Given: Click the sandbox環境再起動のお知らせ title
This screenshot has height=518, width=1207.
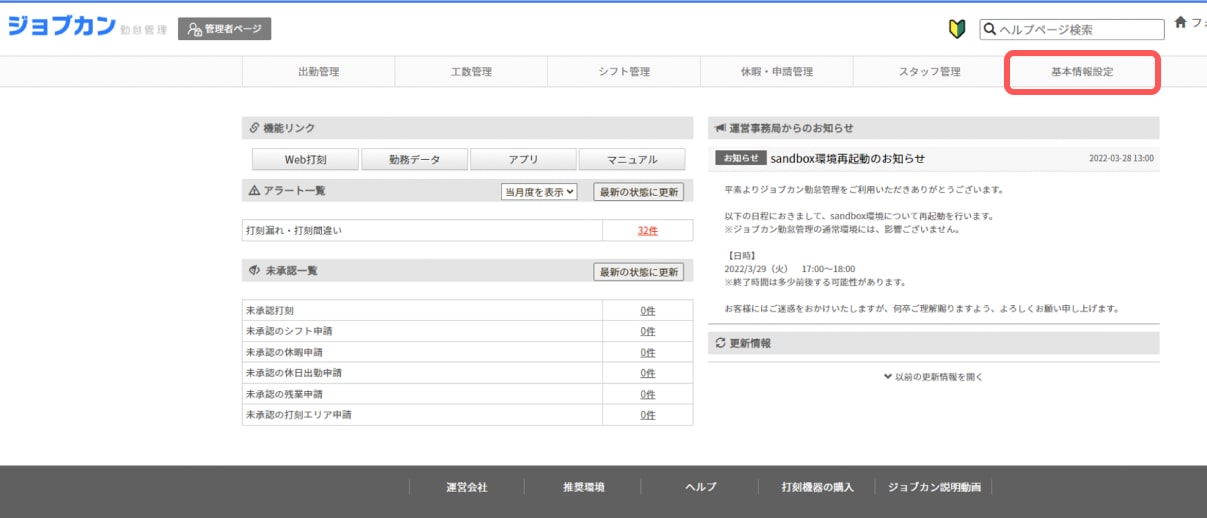Looking at the screenshot, I should [848, 158].
